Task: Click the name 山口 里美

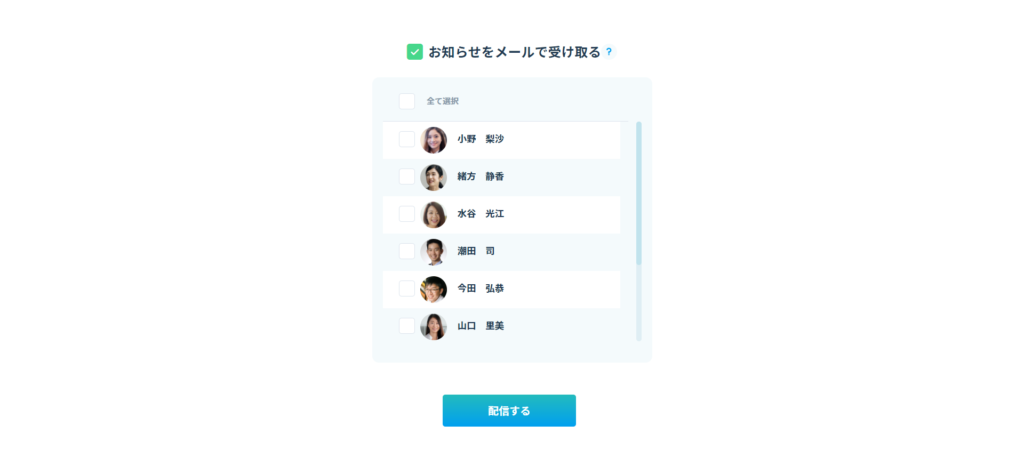Action: point(481,326)
